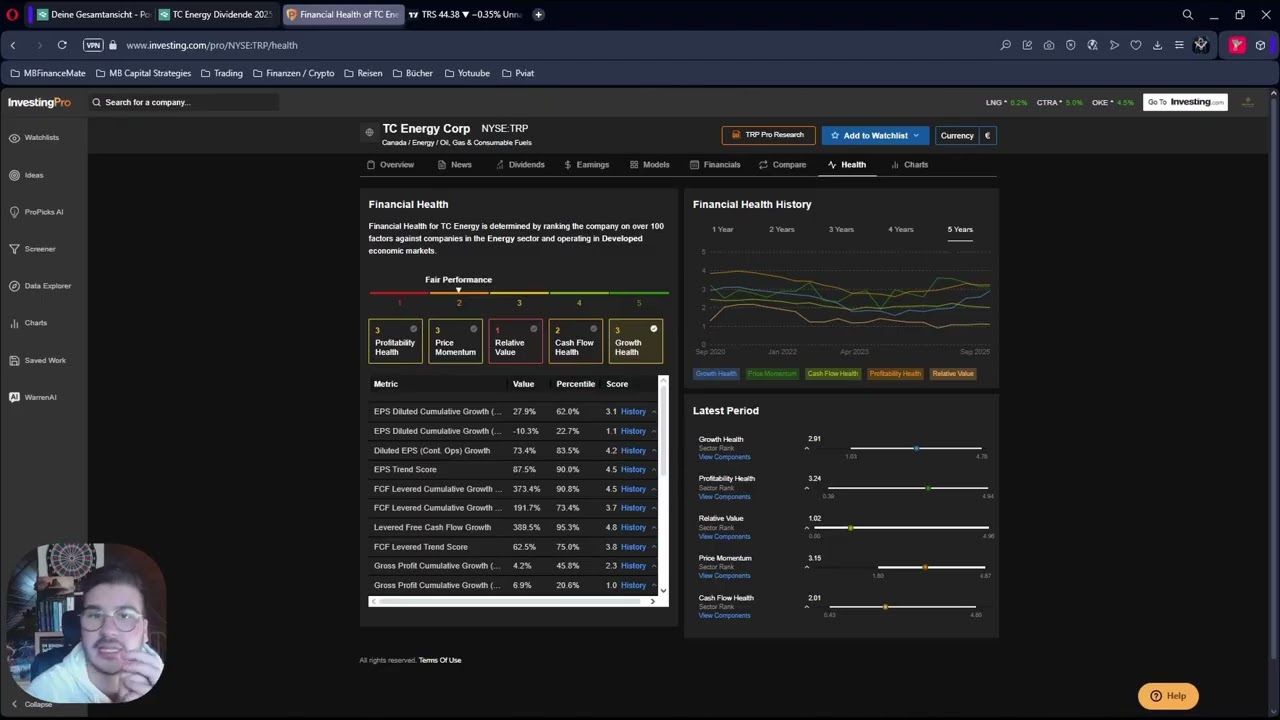Select the Cash Flow Health card
The height and width of the screenshot is (720, 1280).
pyautogui.click(x=575, y=340)
